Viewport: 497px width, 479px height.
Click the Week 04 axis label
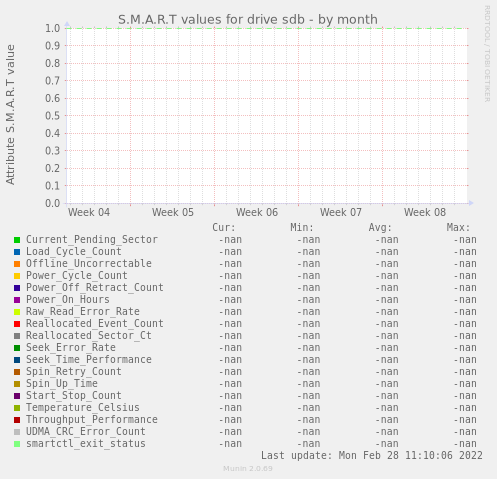pyautogui.click(x=89, y=212)
